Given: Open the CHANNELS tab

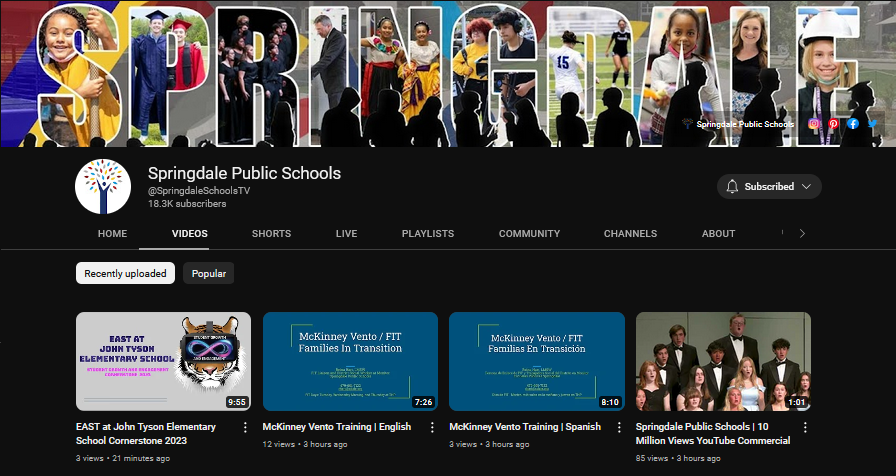Looking at the screenshot, I should [x=630, y=234].
